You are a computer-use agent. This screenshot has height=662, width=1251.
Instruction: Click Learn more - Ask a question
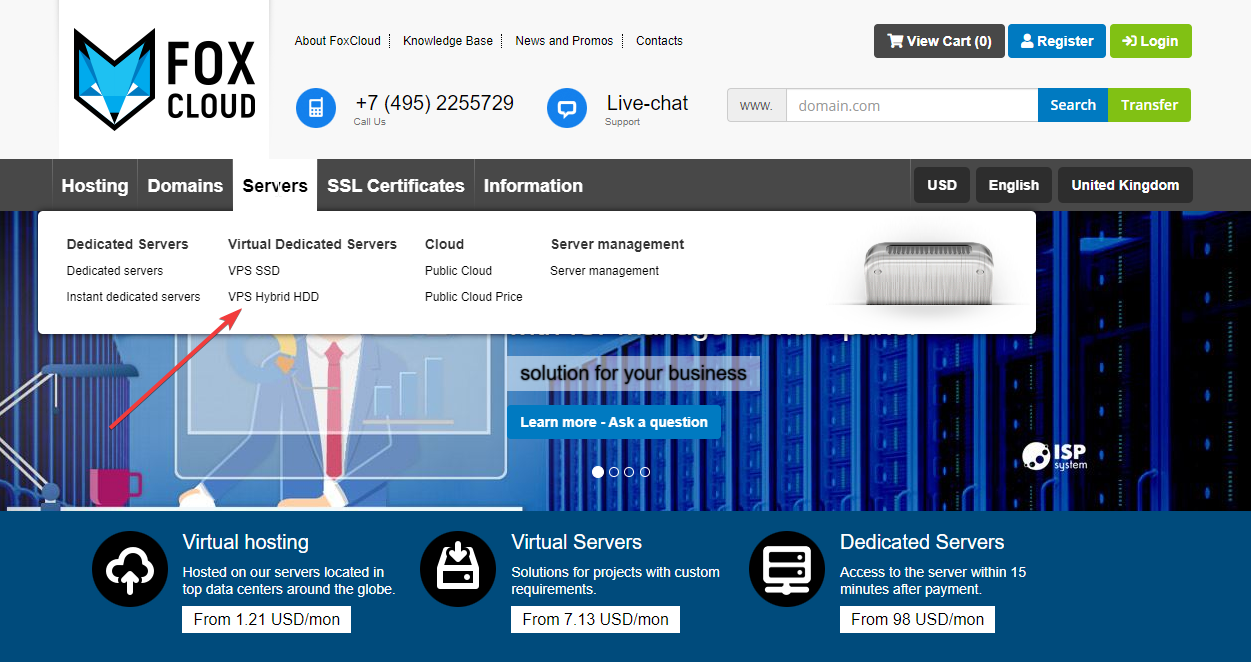(614, 422)
